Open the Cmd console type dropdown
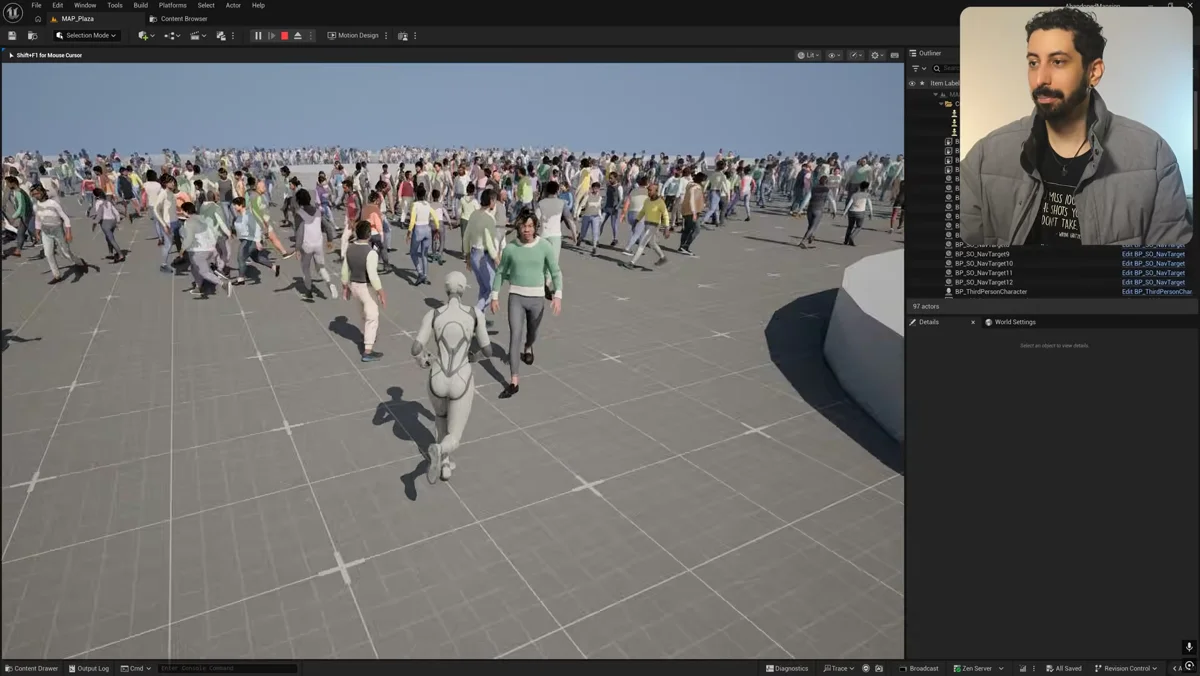Screen dimensions: 1200x676 (135, 668)
